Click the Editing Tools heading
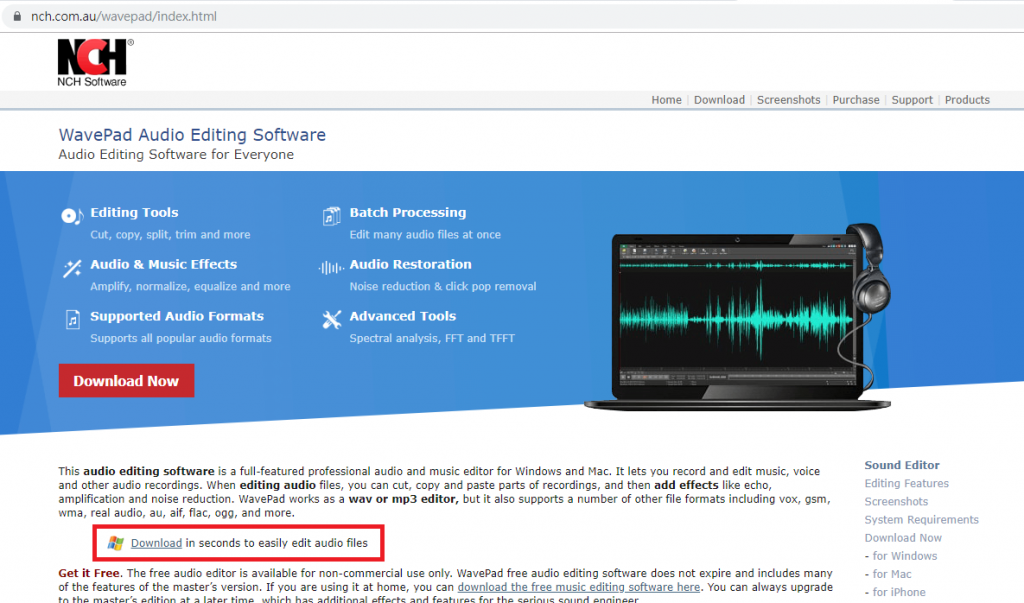The height and width of the screenshot is (603, 1024). pos(134,212)
